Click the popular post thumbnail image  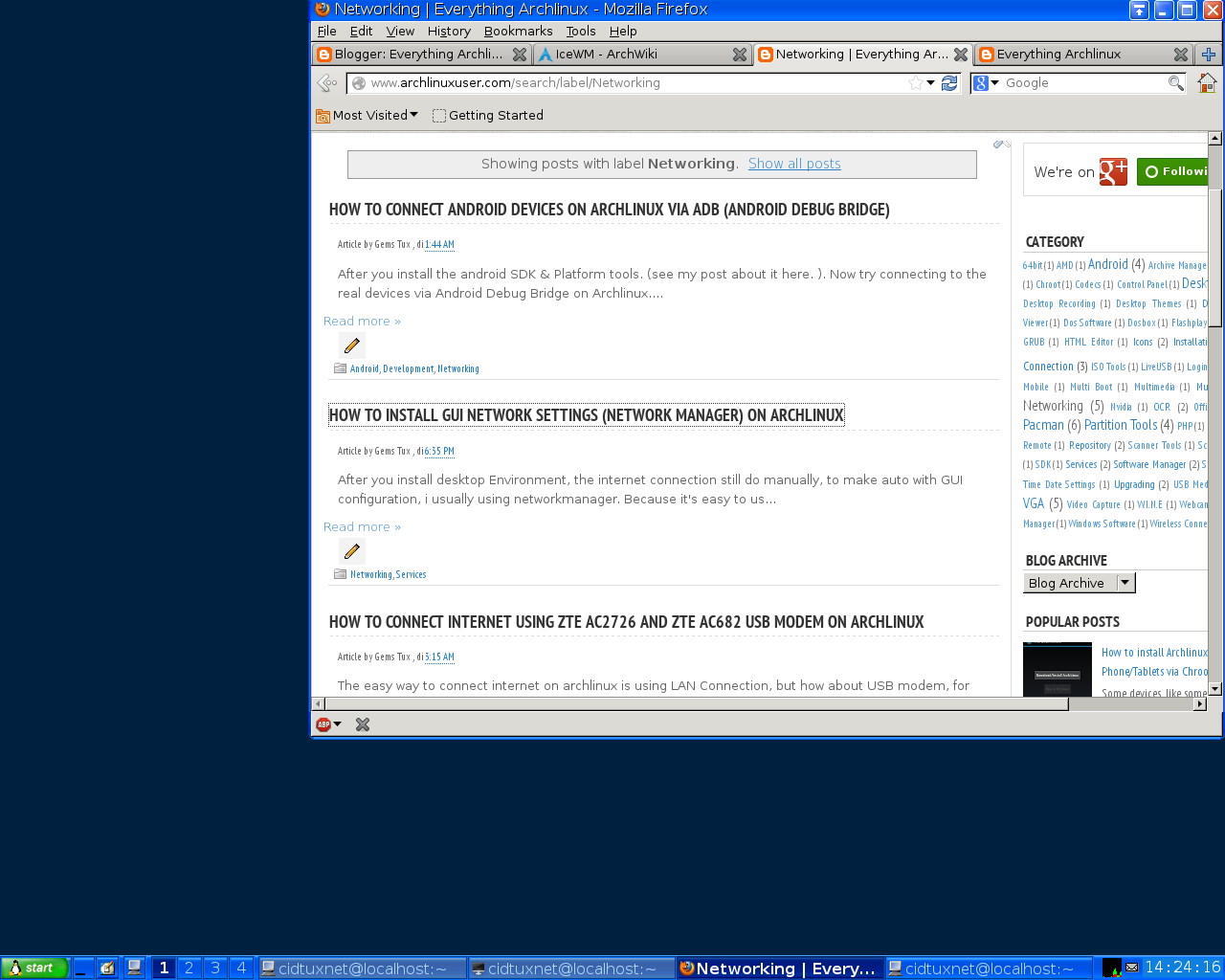[x=1058, y=669]
